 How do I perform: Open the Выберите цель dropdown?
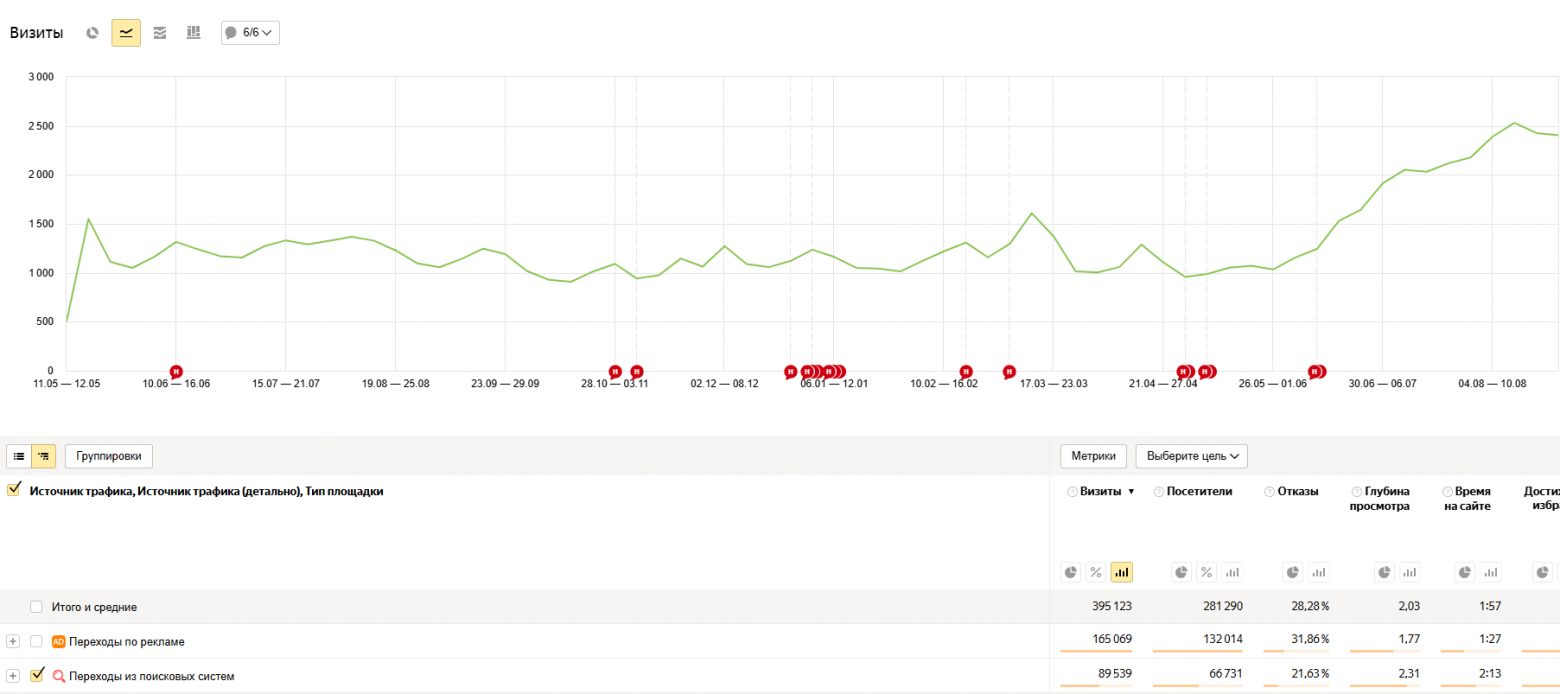1191,456
